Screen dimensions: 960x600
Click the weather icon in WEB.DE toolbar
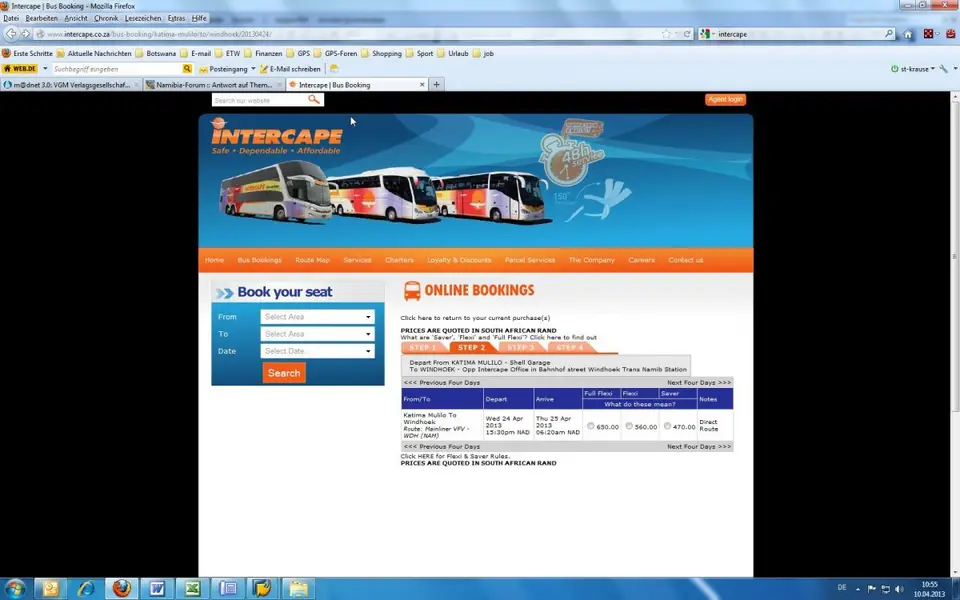click(x=334, y=69)
